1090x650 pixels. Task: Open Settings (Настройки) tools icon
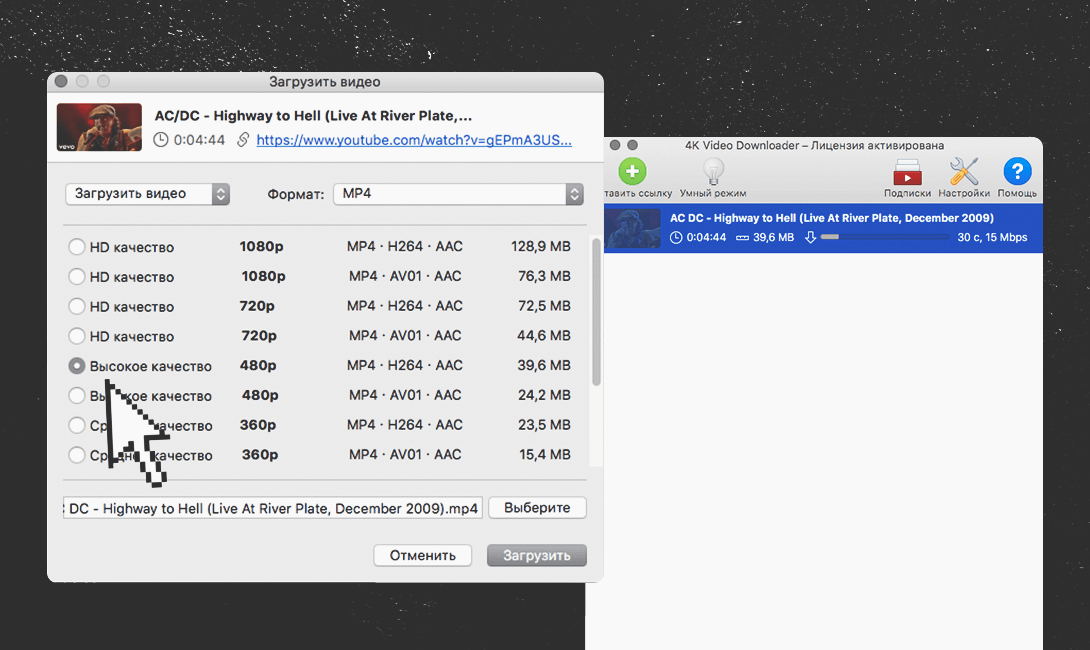[x=963, y=171]
